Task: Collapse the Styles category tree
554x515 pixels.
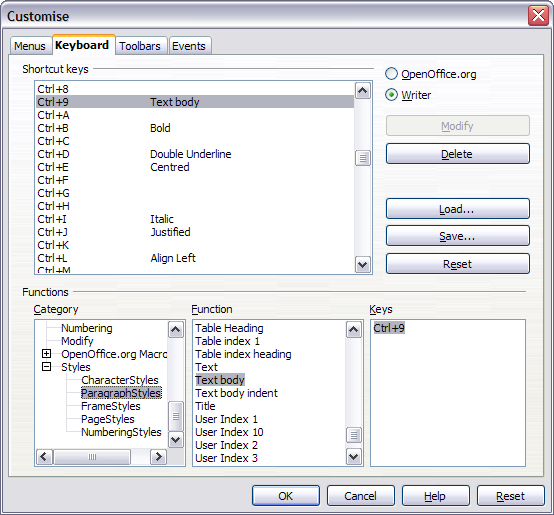Action: tap(46, 367)
